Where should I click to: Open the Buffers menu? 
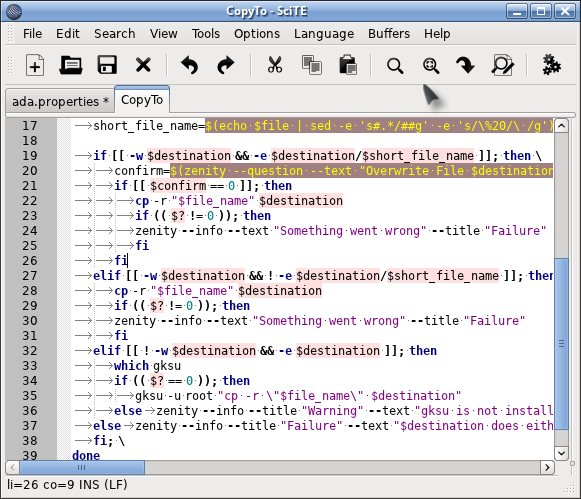(389, 34)
